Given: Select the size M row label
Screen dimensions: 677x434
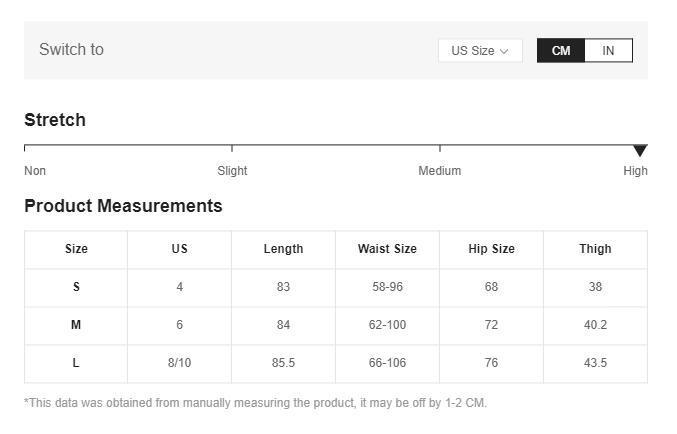Looking at the screenshot, I should pos(76,325).
